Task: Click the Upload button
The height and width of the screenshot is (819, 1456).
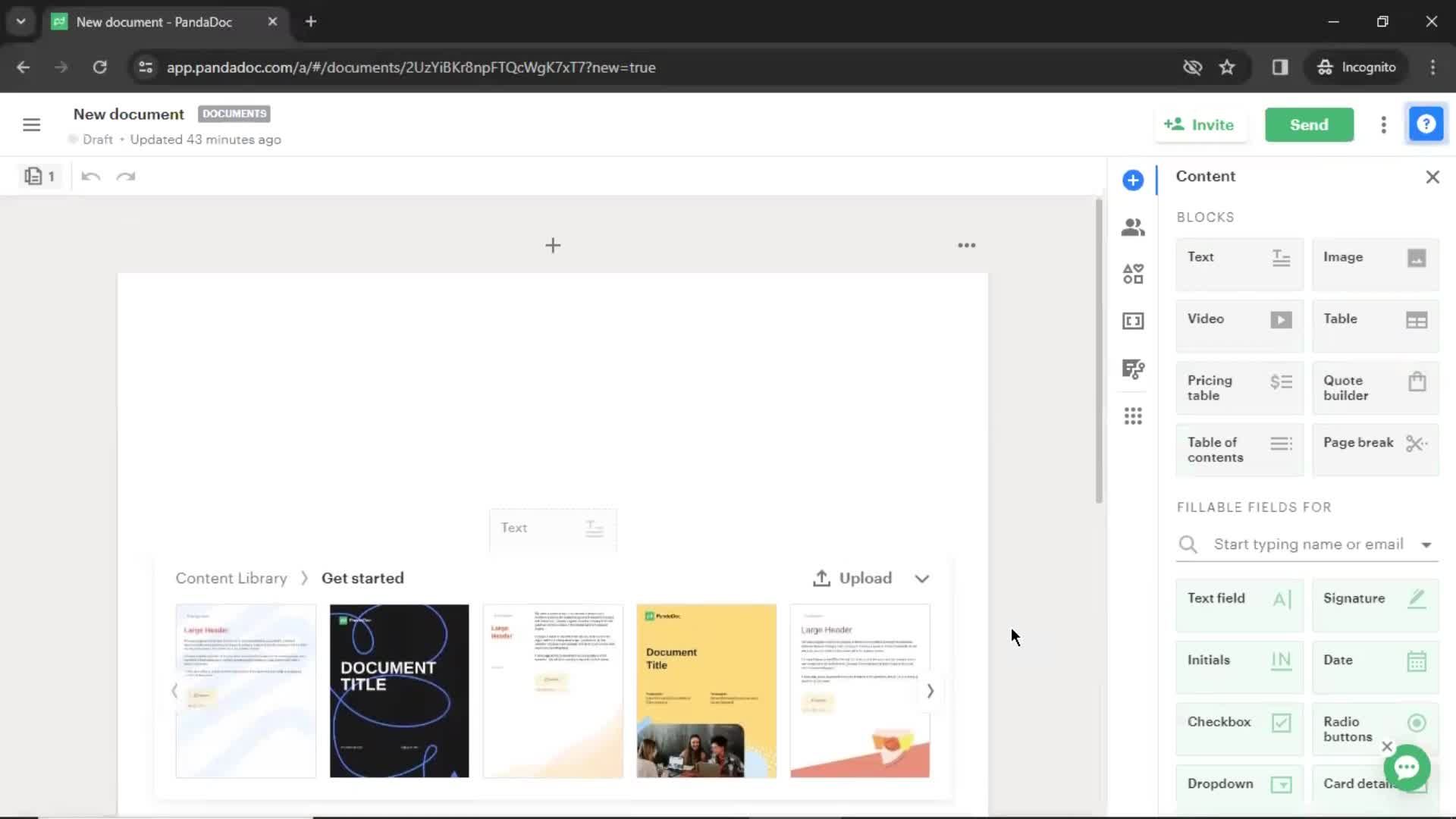Action: [x=852, y=578]
